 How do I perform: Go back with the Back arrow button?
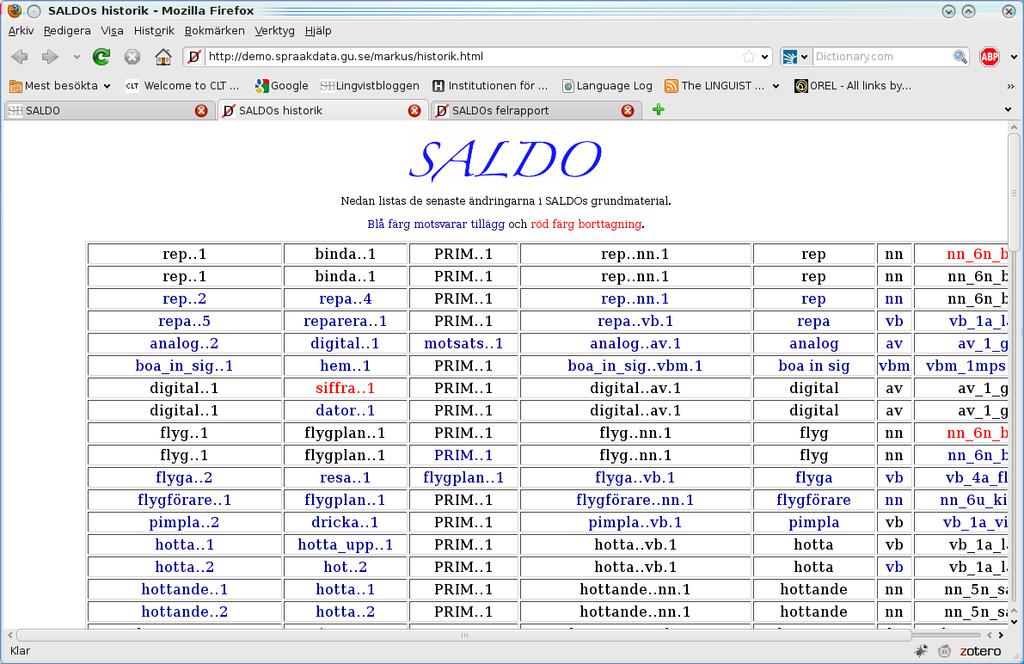[20, 57]
